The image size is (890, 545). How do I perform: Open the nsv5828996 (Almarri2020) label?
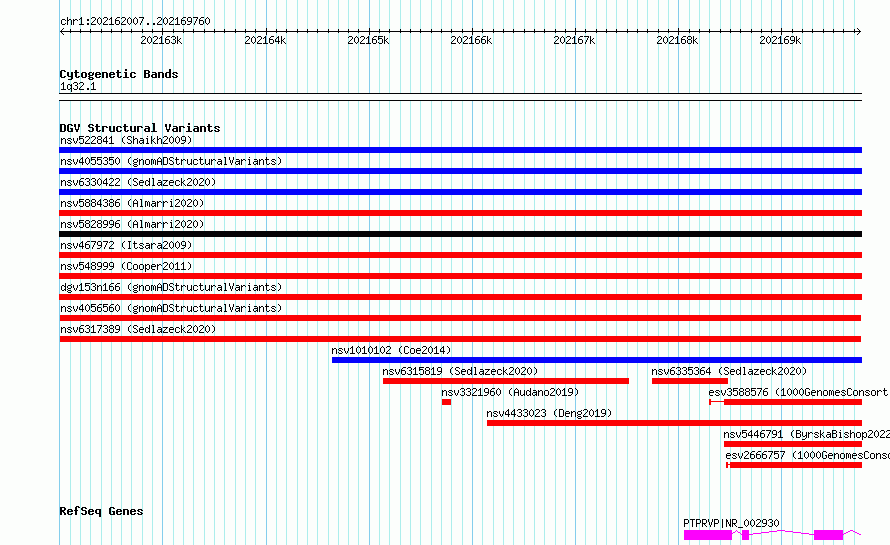click(132, 224)
